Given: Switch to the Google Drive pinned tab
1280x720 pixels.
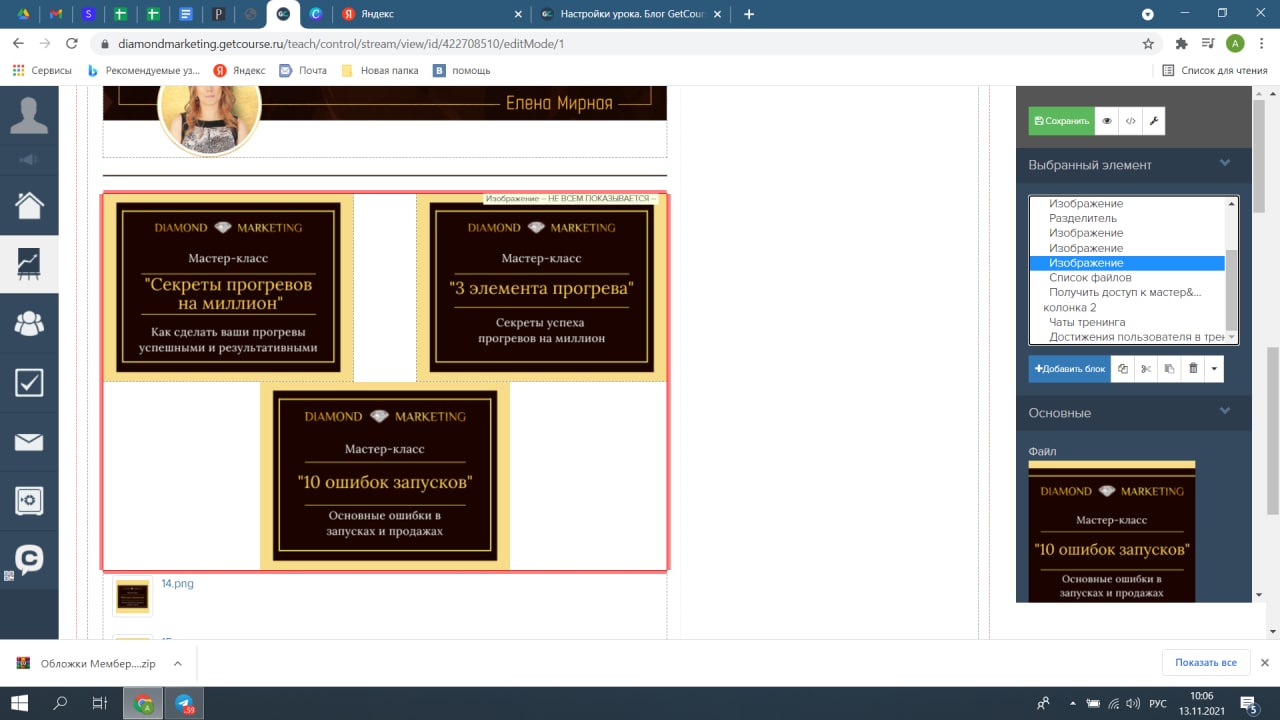Looking at the screenshot, I should (x=24, y=14).
